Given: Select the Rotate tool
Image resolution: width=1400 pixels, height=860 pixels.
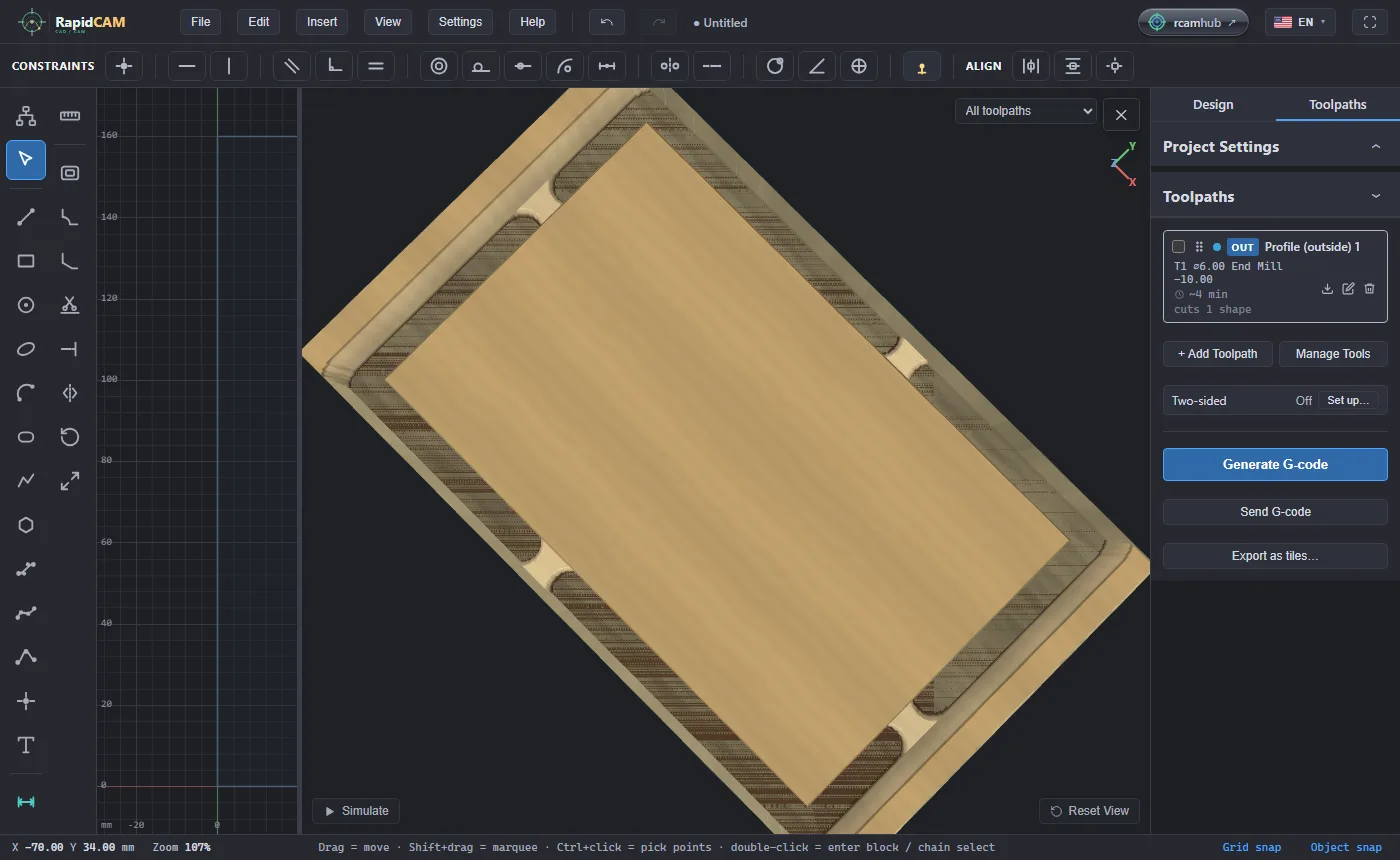Looking at the screenshot, I should [x=70, y=437].
